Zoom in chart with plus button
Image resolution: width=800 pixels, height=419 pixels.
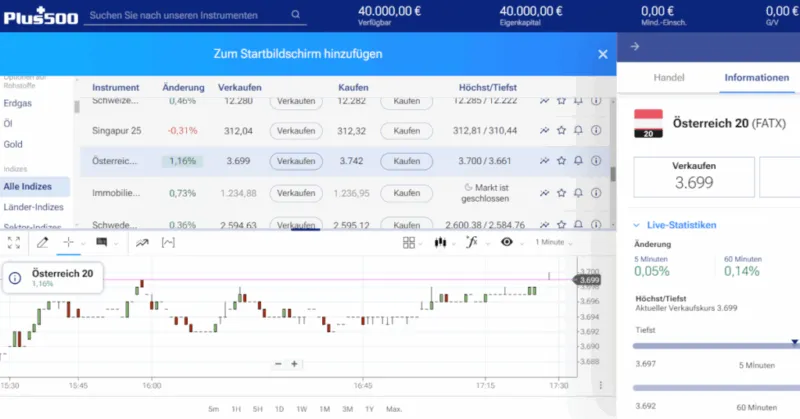[294, 364]
